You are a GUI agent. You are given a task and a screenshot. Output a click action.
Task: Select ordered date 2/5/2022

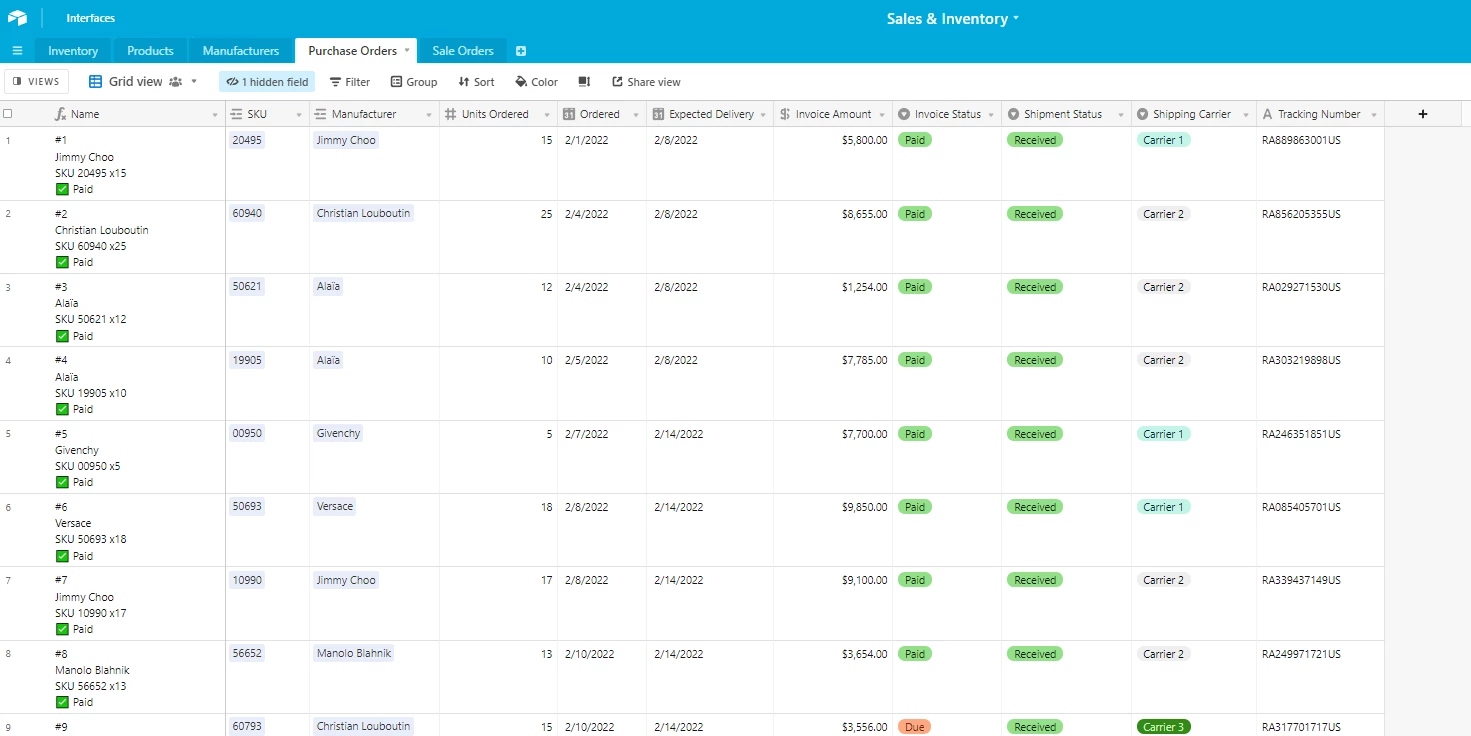(586, 360)
